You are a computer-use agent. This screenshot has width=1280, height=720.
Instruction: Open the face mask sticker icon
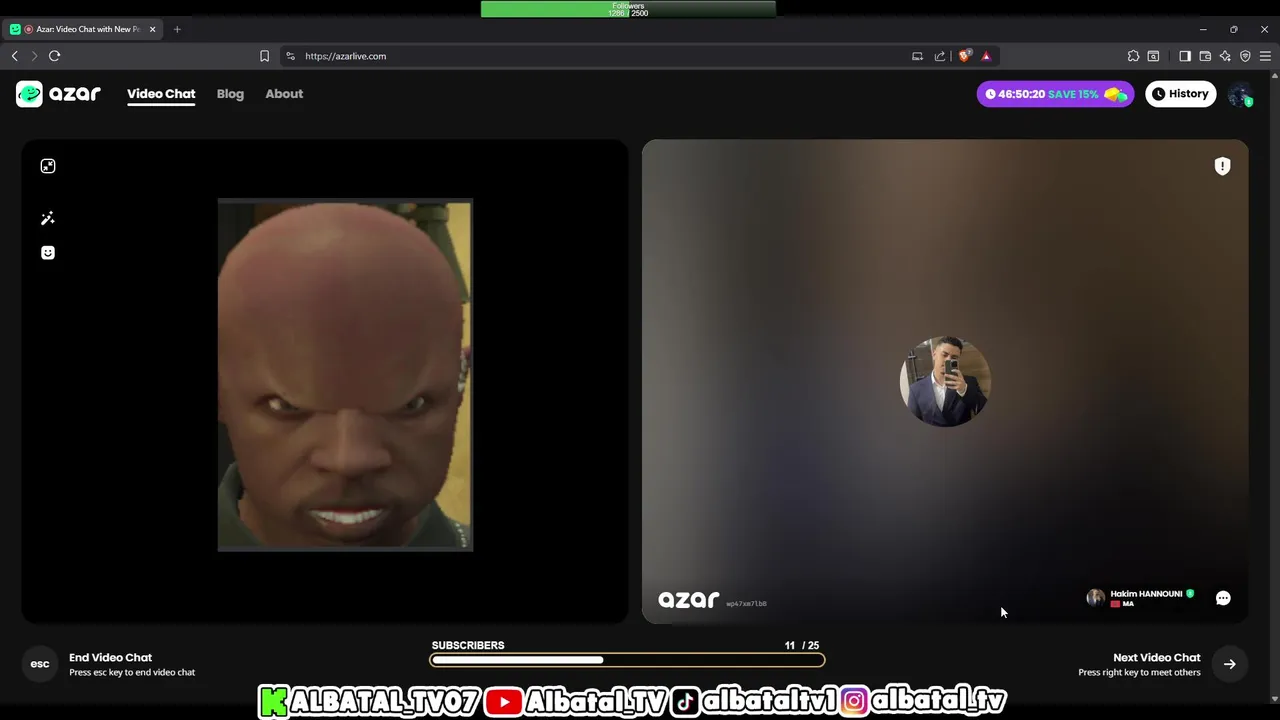[48, 253]
